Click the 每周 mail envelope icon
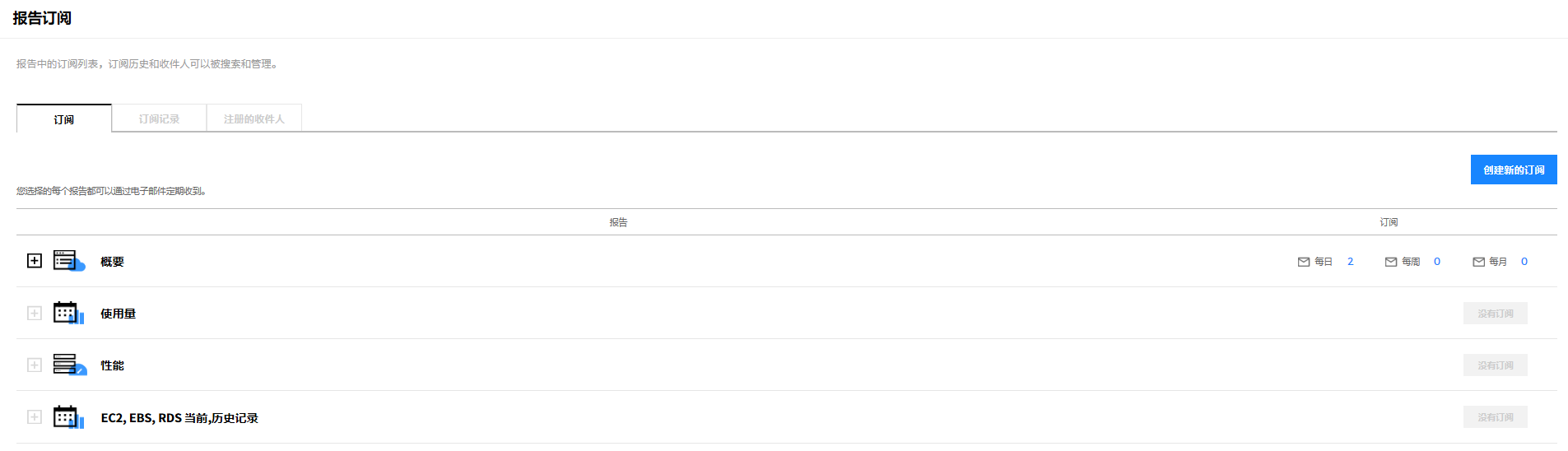This screenshot has height=451, width=1568. pos(1391,262)
